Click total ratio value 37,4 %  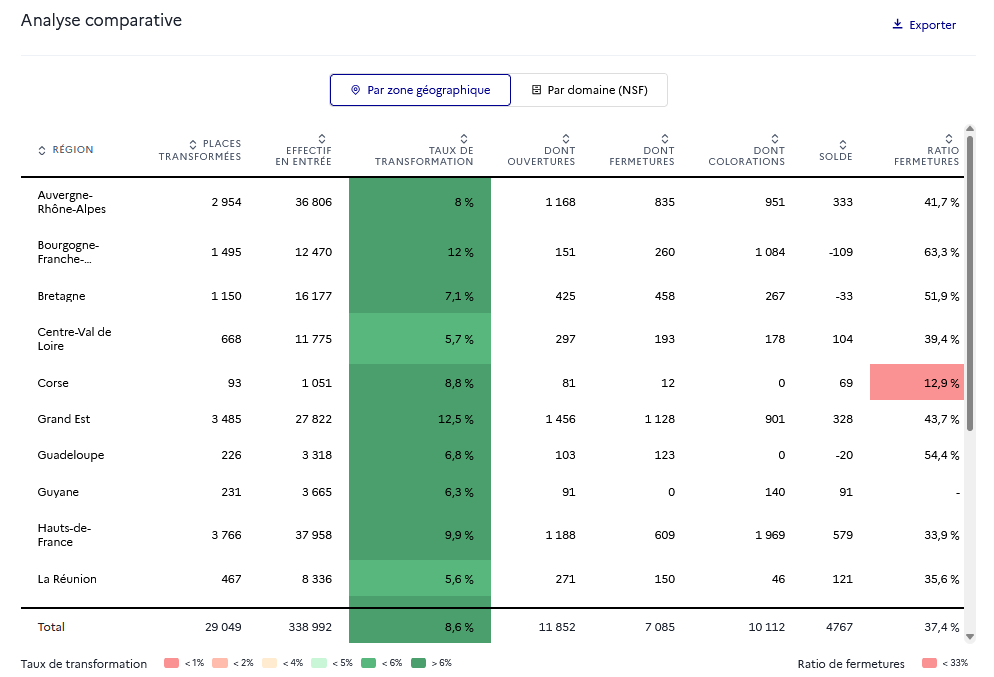[x=941, y=627]
